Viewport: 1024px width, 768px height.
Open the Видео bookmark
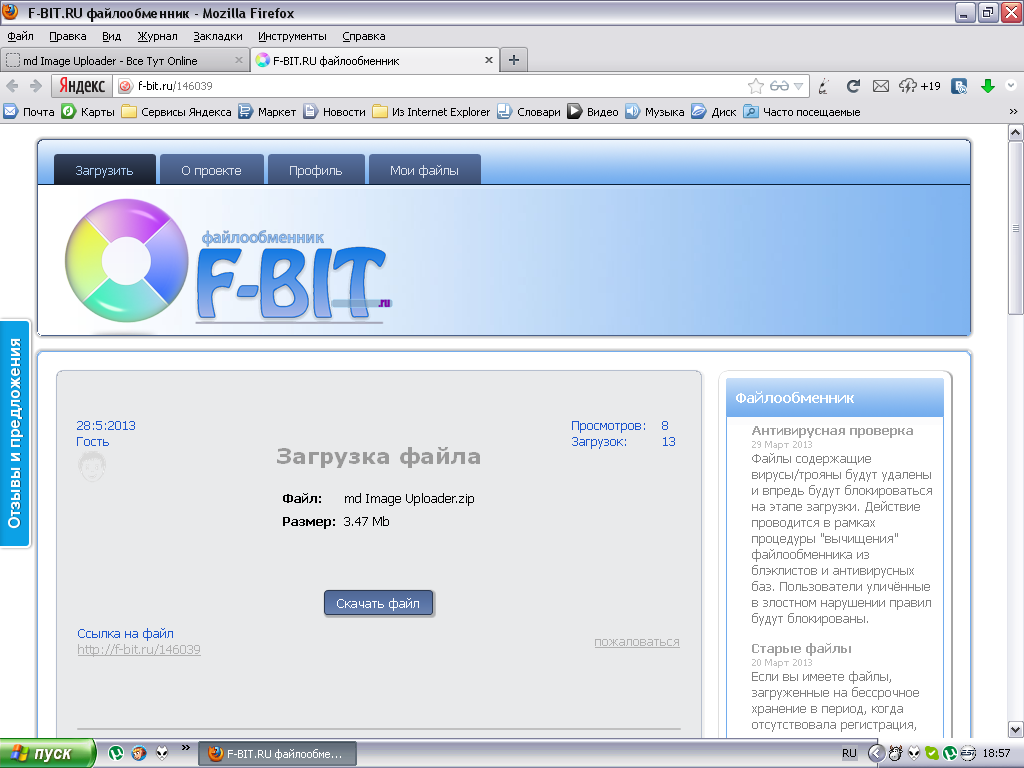pyautogui.click(x=593, y=112)
